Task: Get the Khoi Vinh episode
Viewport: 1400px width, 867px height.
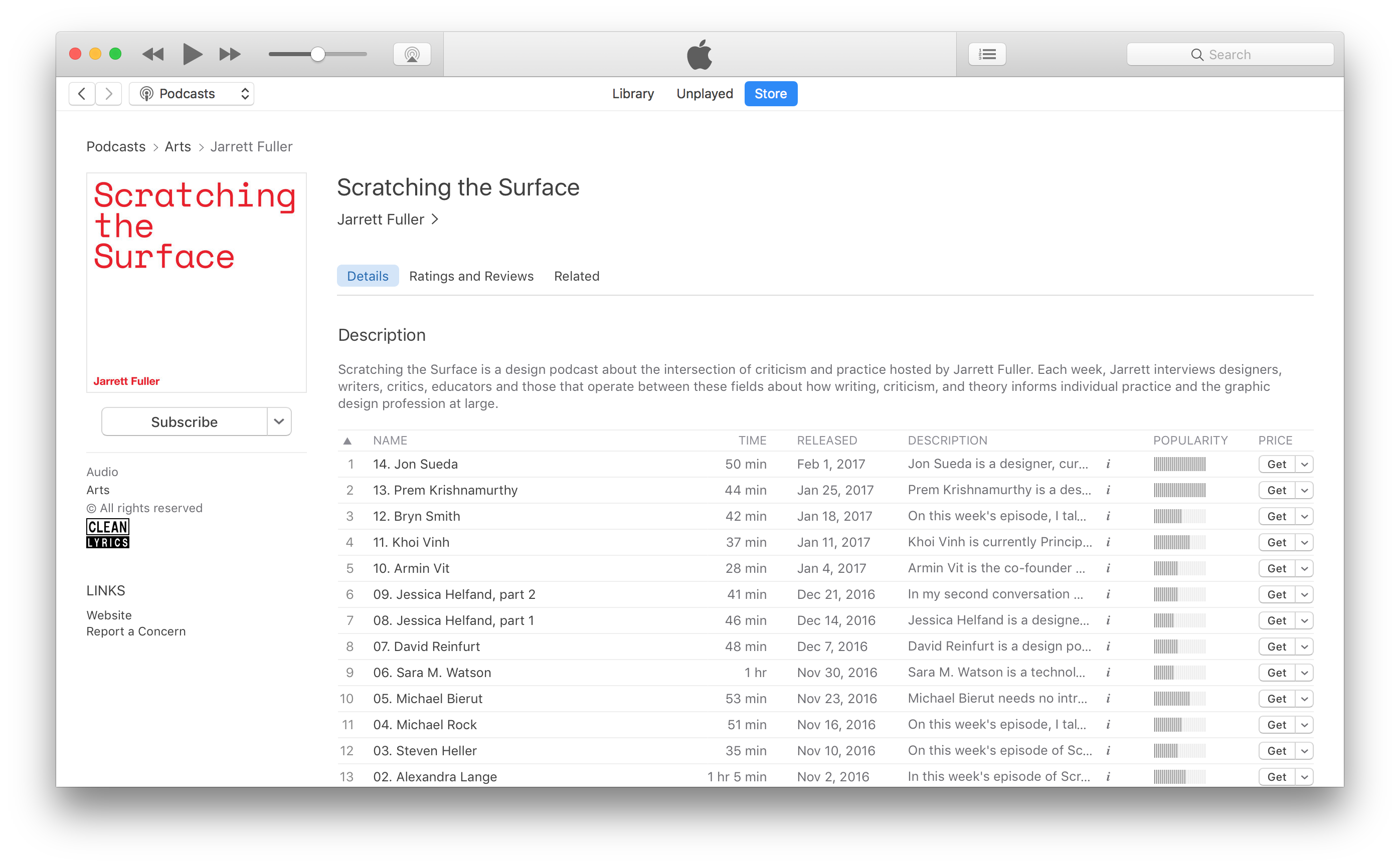Action: pos(1277,542)
